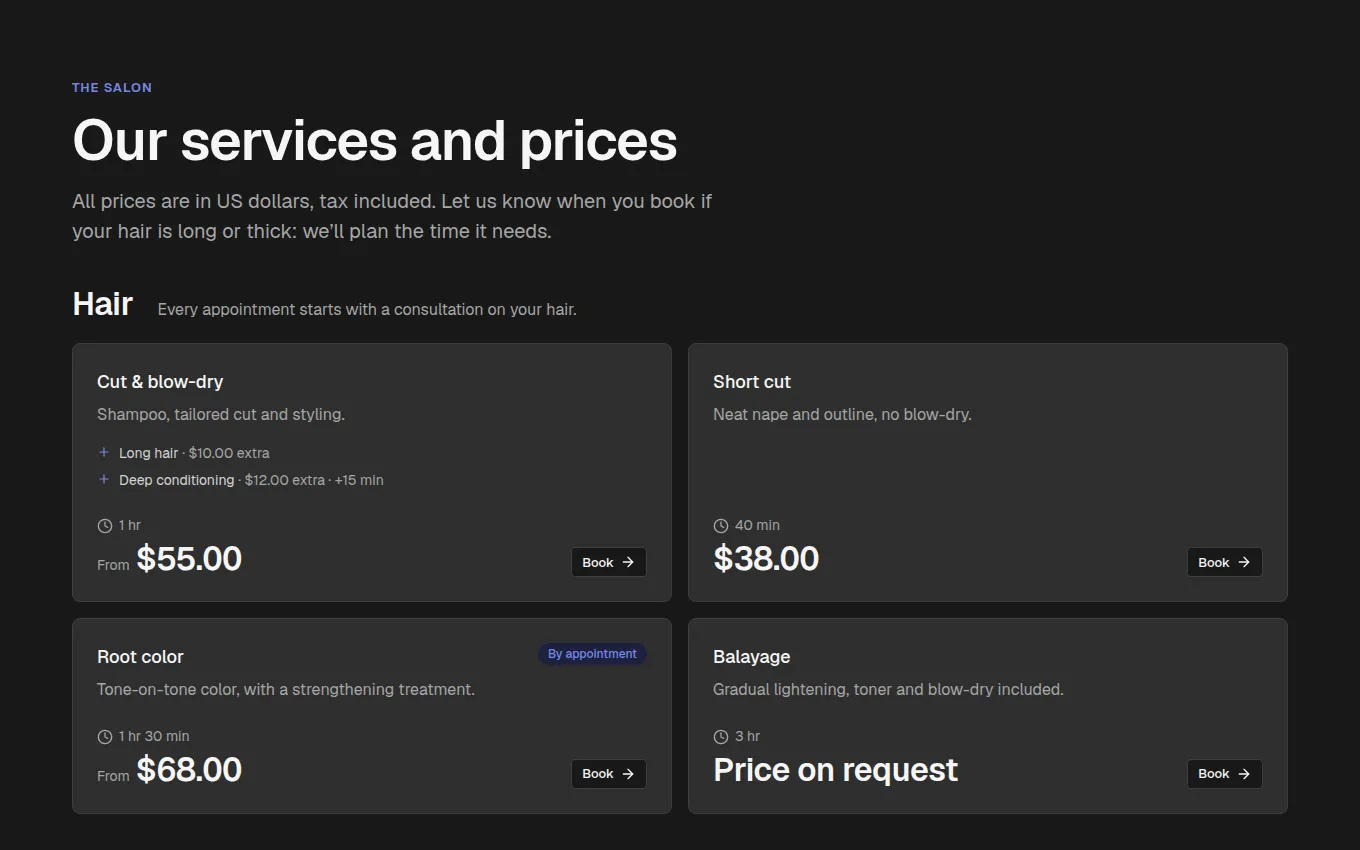This screenshot has height=850, width=1360.
Task: Click the plus icon next to Deep conditioning
Action: pos(104,479)
